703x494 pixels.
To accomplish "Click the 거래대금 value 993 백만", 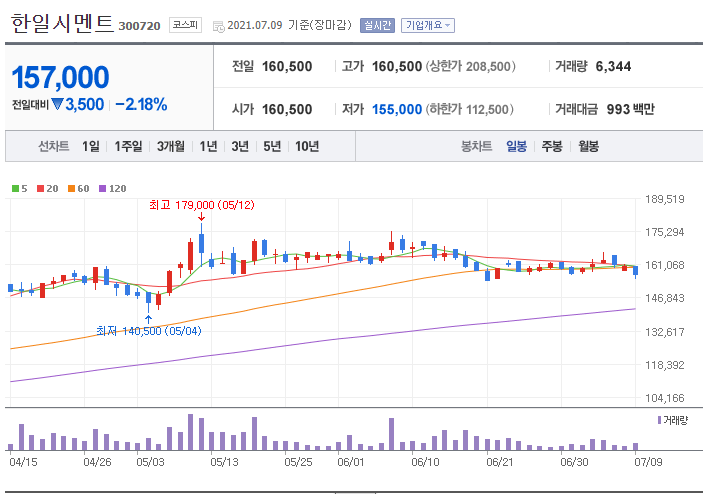I will 630,109.
